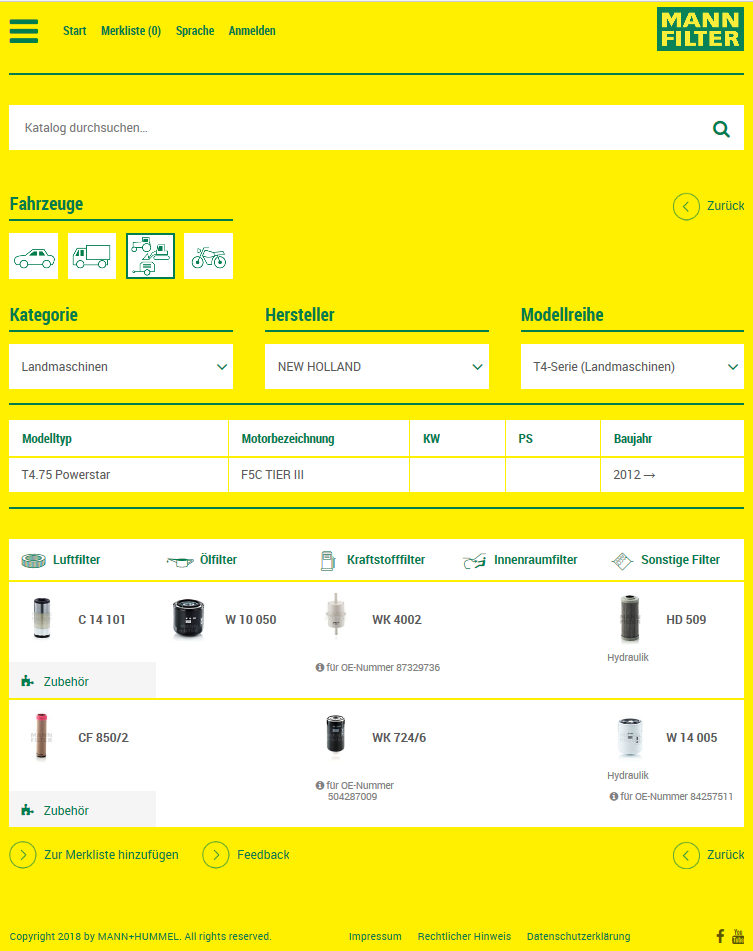Select the truck and bus vehicle icon

click(92, 257)
